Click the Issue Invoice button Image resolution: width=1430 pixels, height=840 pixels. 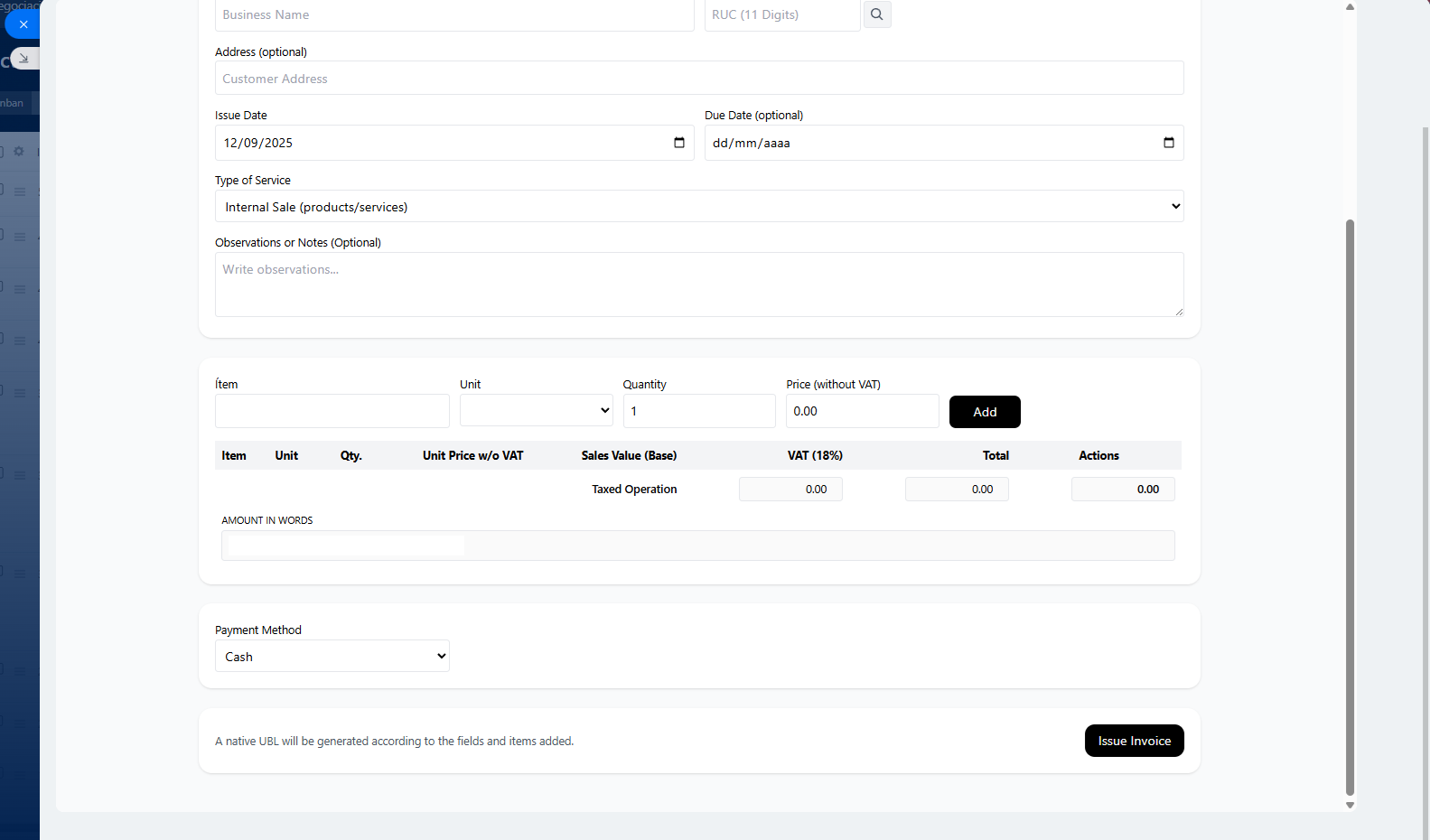[x=1134, y=741]
